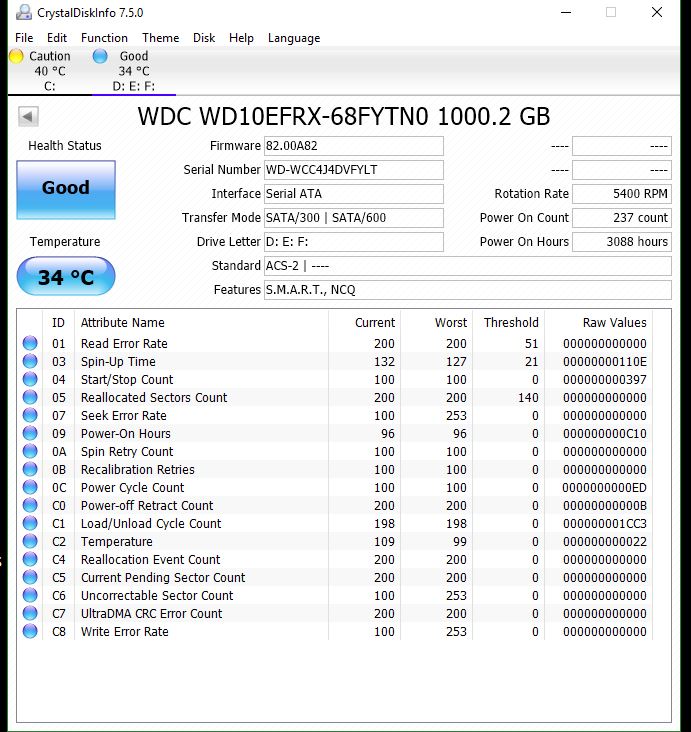Click the ID column header
The height and width of the screenshot is (732, 691).
(x=58, y=323)
